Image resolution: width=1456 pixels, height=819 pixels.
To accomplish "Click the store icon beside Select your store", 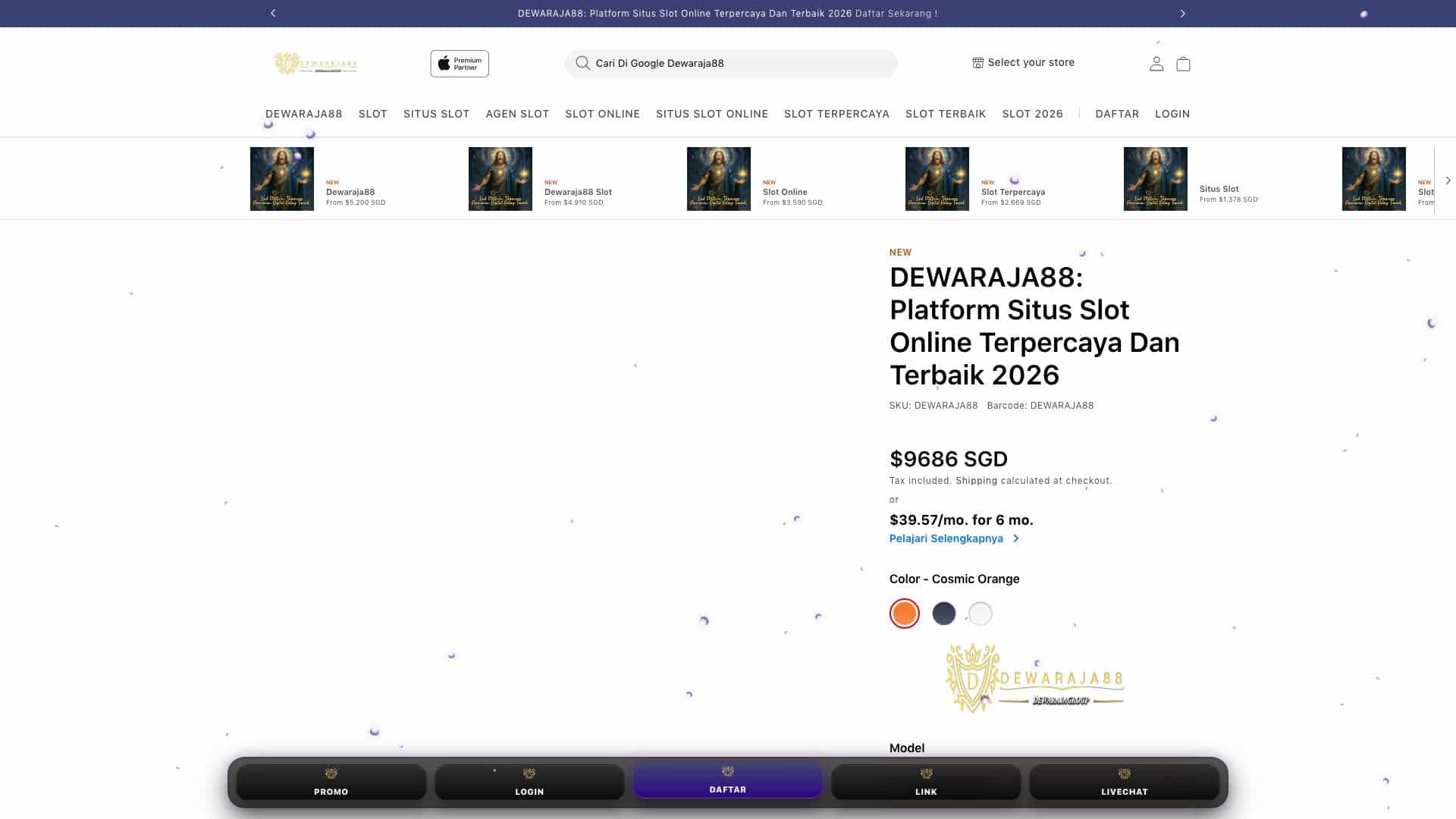I will (x=977, y=63).
